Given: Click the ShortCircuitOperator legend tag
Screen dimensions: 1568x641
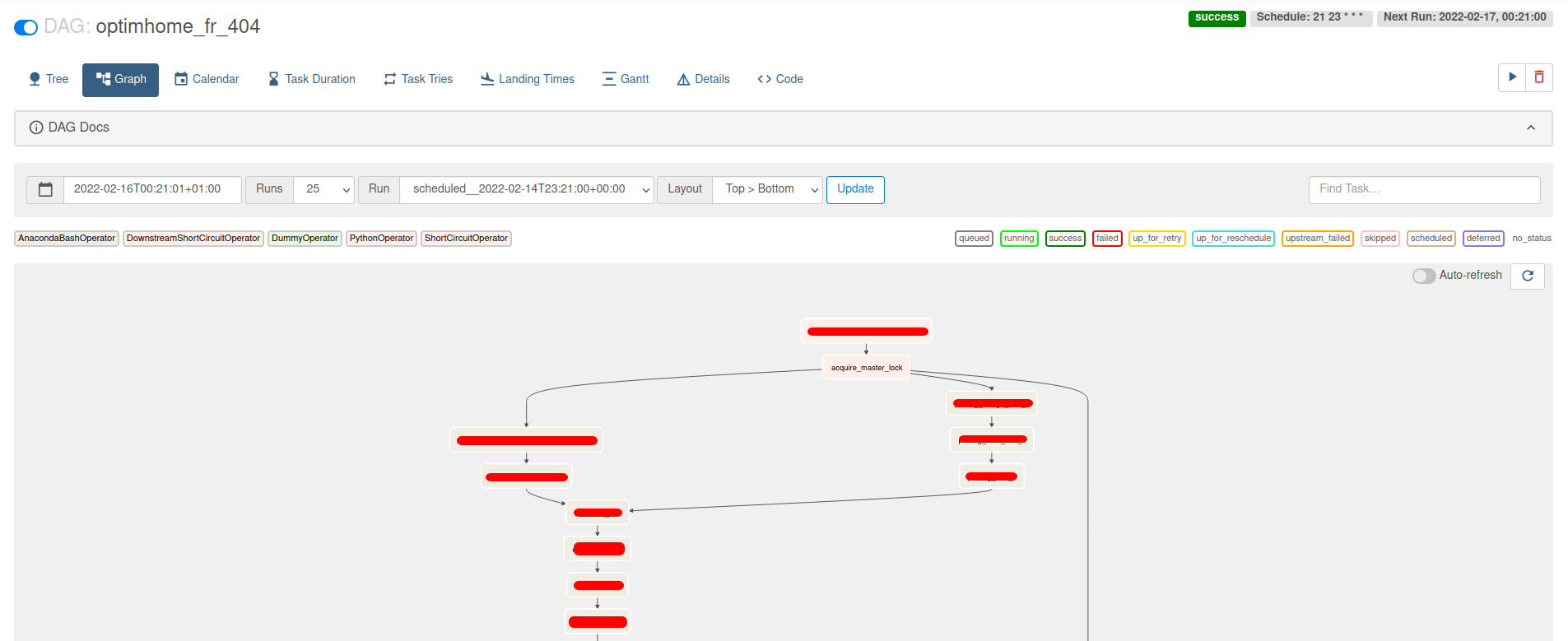Looking at the screenshot, I should coord(466,239).
